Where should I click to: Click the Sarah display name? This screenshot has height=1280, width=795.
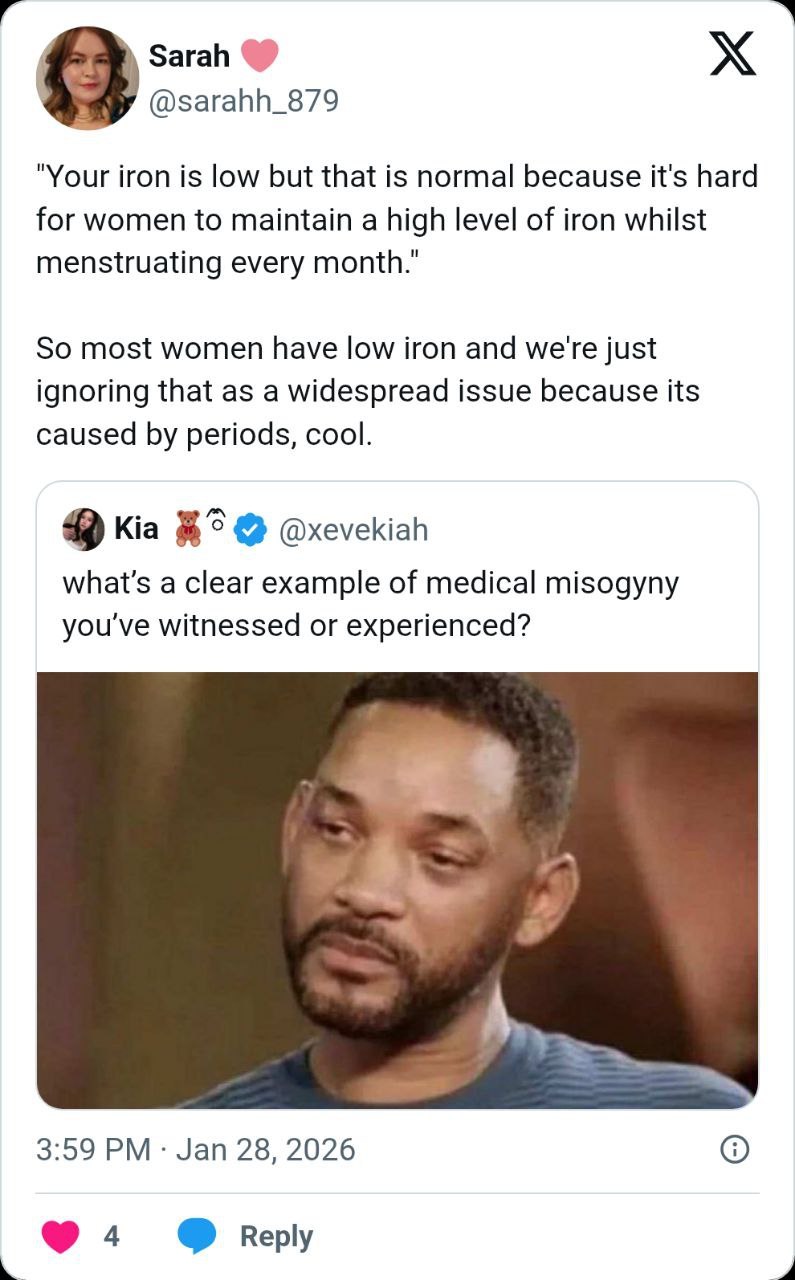click(x=189, y=56)
